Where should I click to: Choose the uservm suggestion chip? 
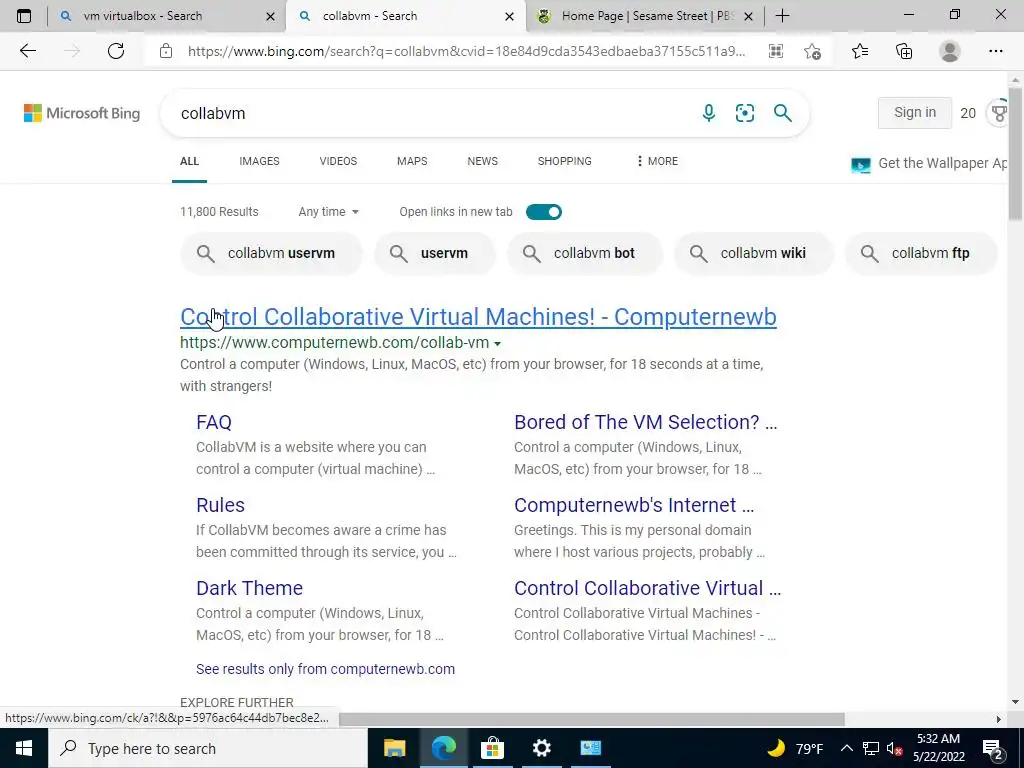pyautogui.click(x=435, y=253)
